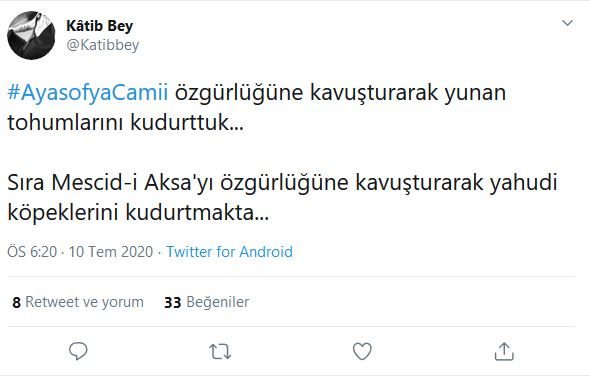The width and height of the screenshot is (590, 391).
Task: Select the second paragraph mentioning Mescid-i Aksa
Action: tap(282, 198)
